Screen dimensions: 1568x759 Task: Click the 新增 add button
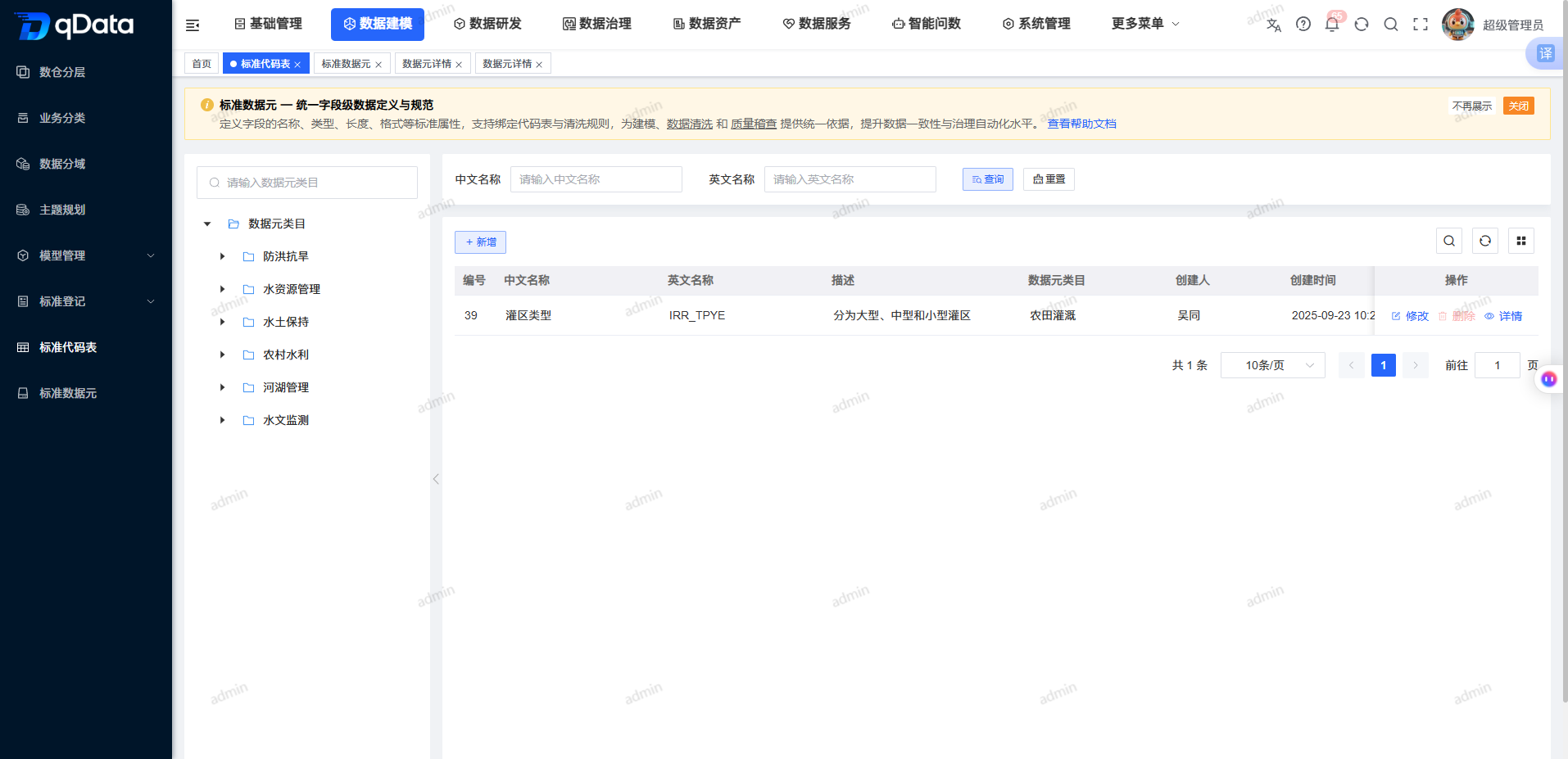coord(480,242)
